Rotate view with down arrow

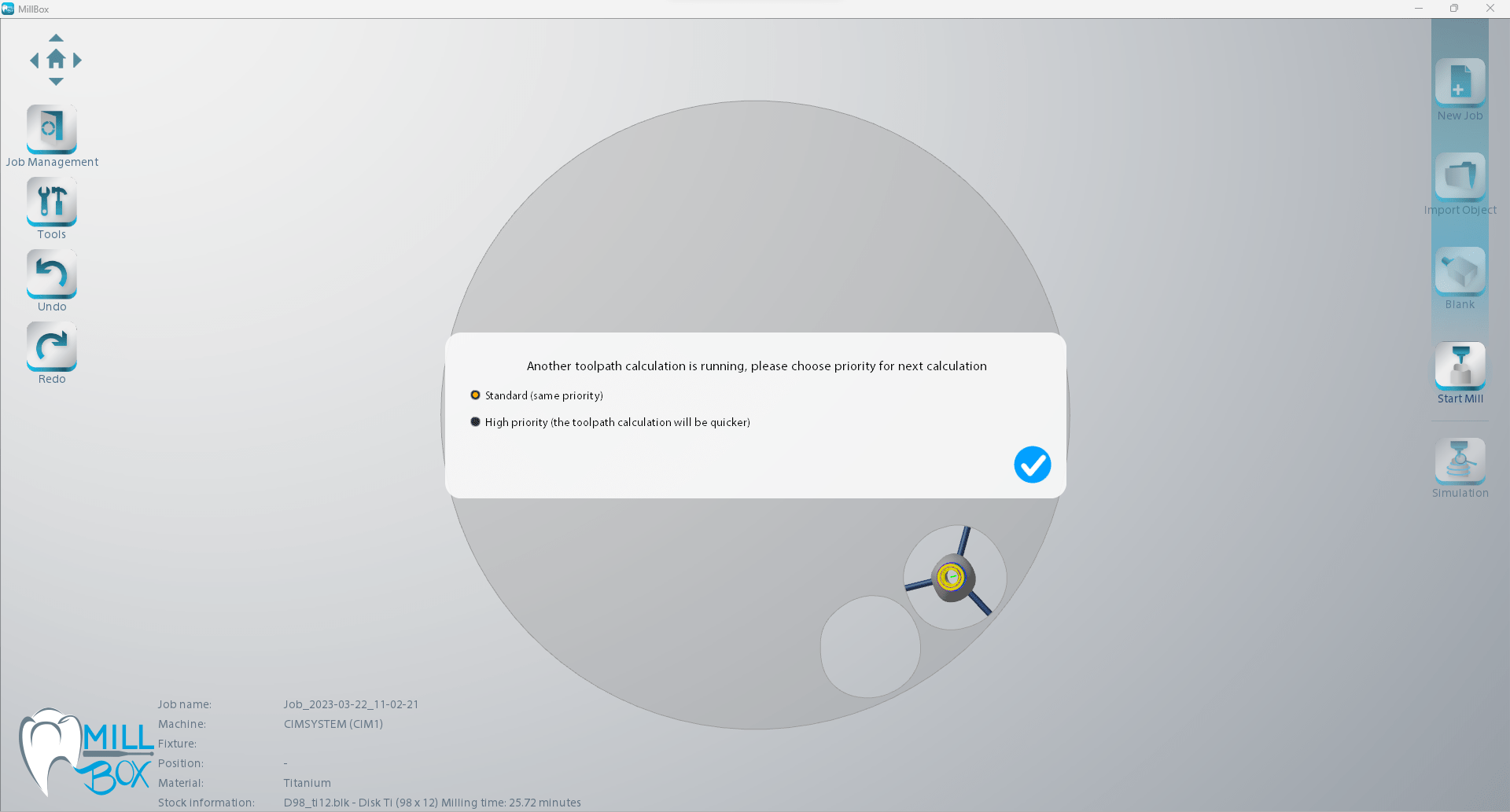[x=56, y=82]
